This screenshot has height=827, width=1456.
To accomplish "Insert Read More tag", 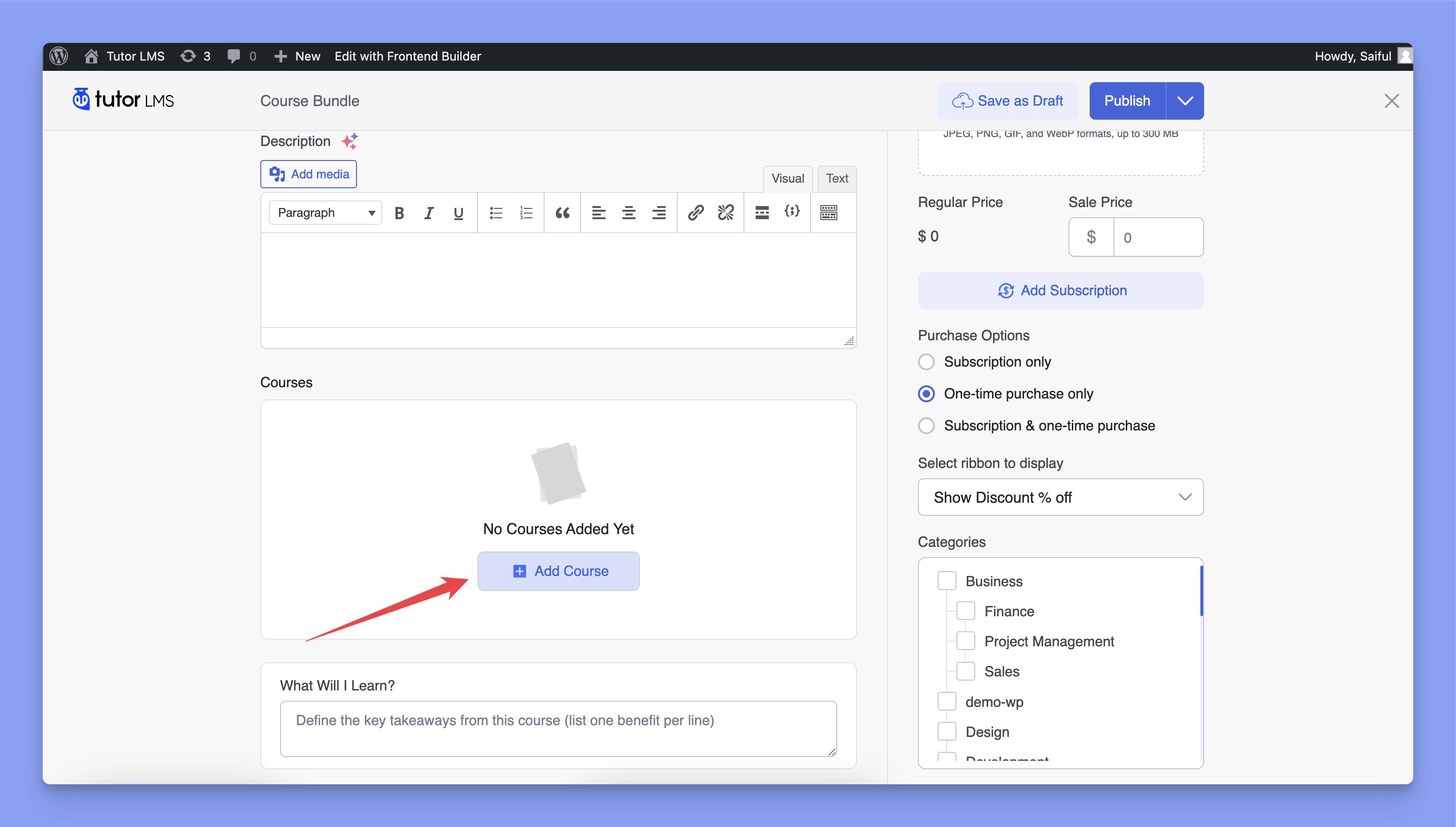I will pyautogui.click(x=762, y=213).
